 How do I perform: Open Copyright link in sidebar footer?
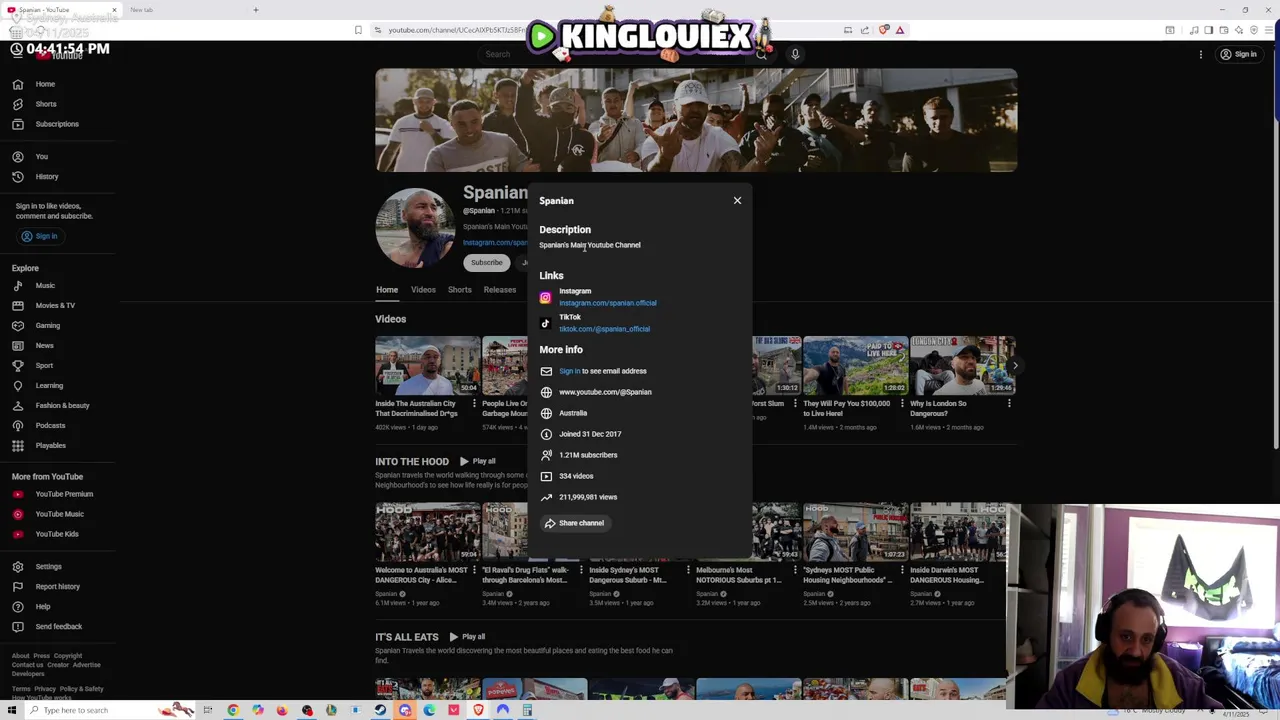[x=68, y=656]
